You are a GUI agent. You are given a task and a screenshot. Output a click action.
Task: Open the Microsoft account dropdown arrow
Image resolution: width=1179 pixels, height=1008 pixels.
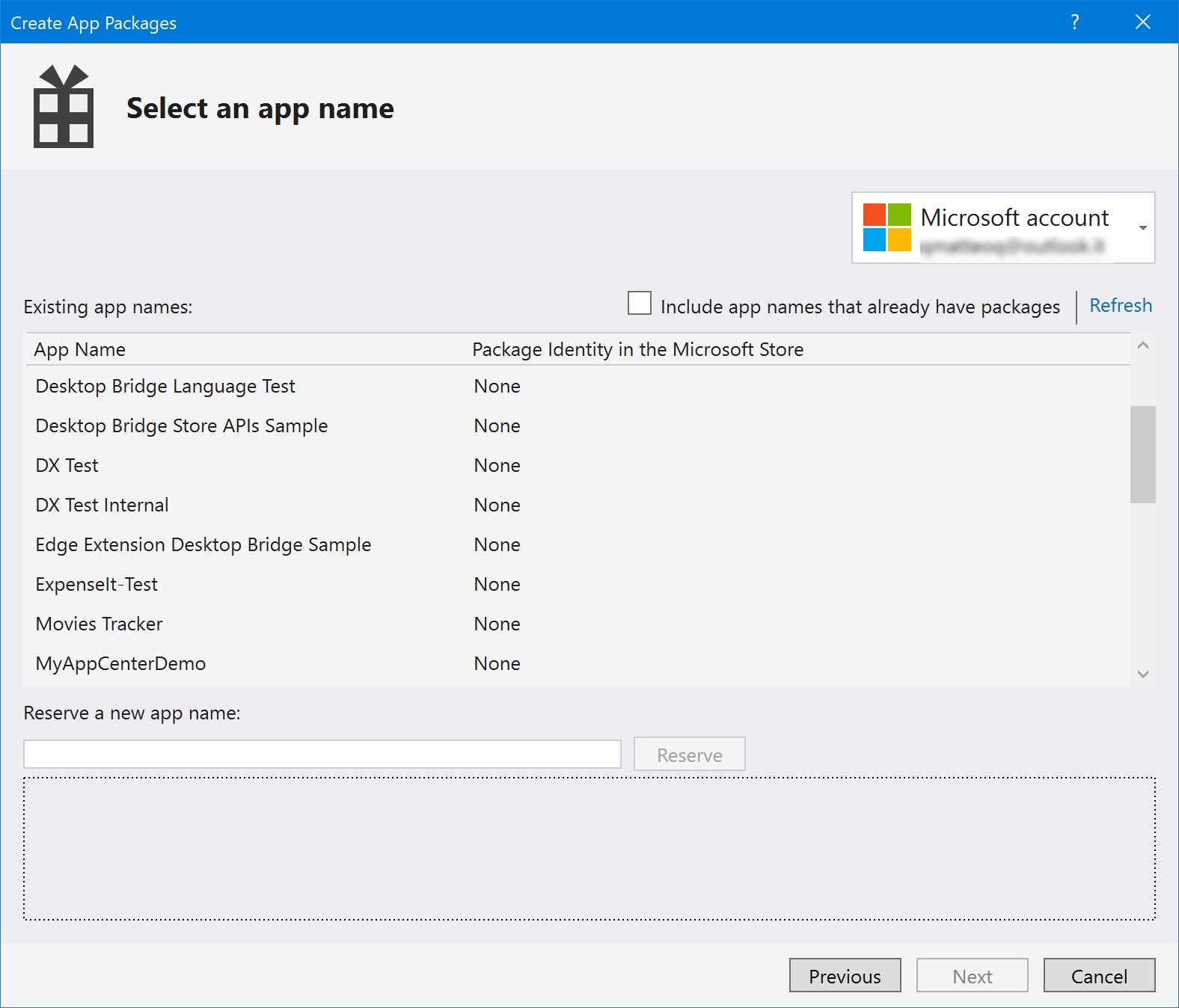click(1142, 227)
